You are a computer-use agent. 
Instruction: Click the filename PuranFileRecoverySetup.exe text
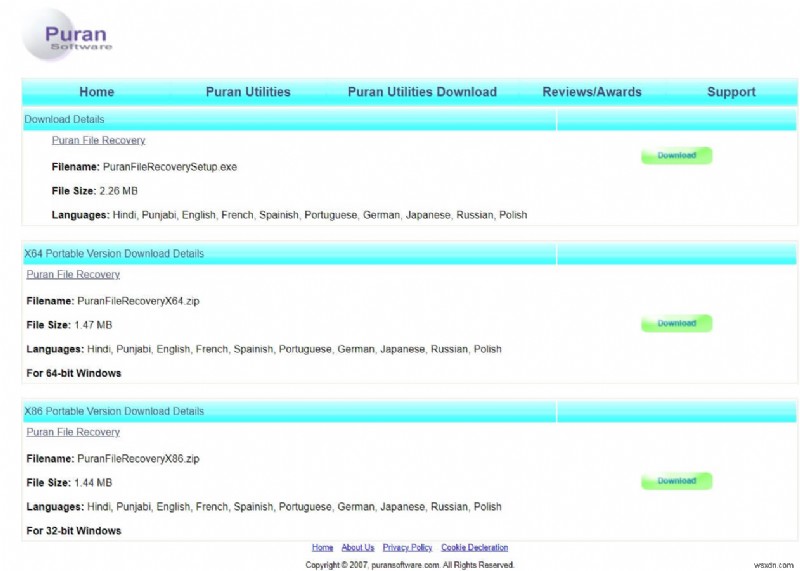(144, 167)
